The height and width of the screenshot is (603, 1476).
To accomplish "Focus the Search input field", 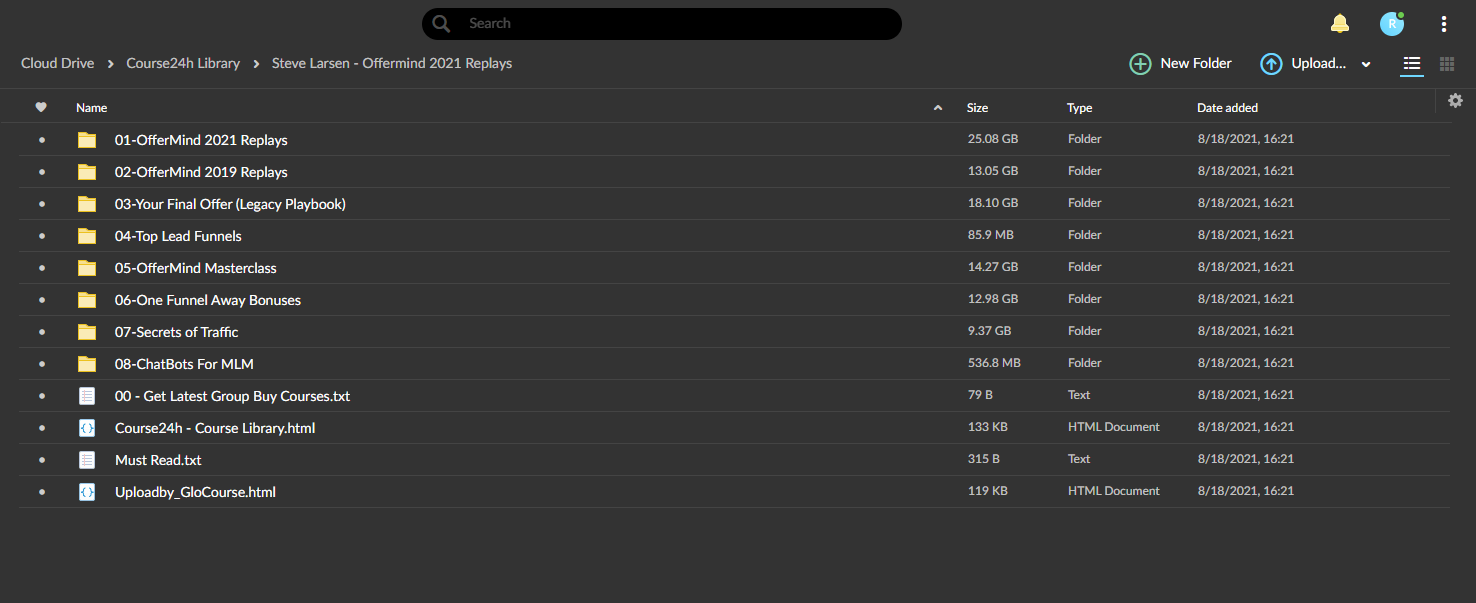I will click(x=661, y=24).
